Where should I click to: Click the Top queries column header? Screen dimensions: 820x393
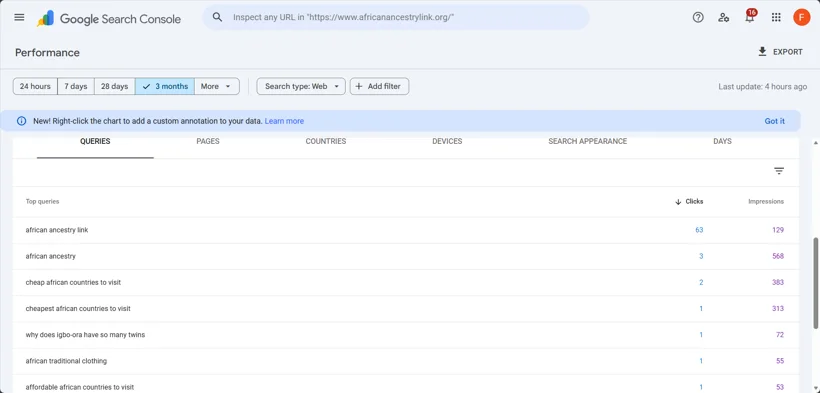(x=42, y=201)
